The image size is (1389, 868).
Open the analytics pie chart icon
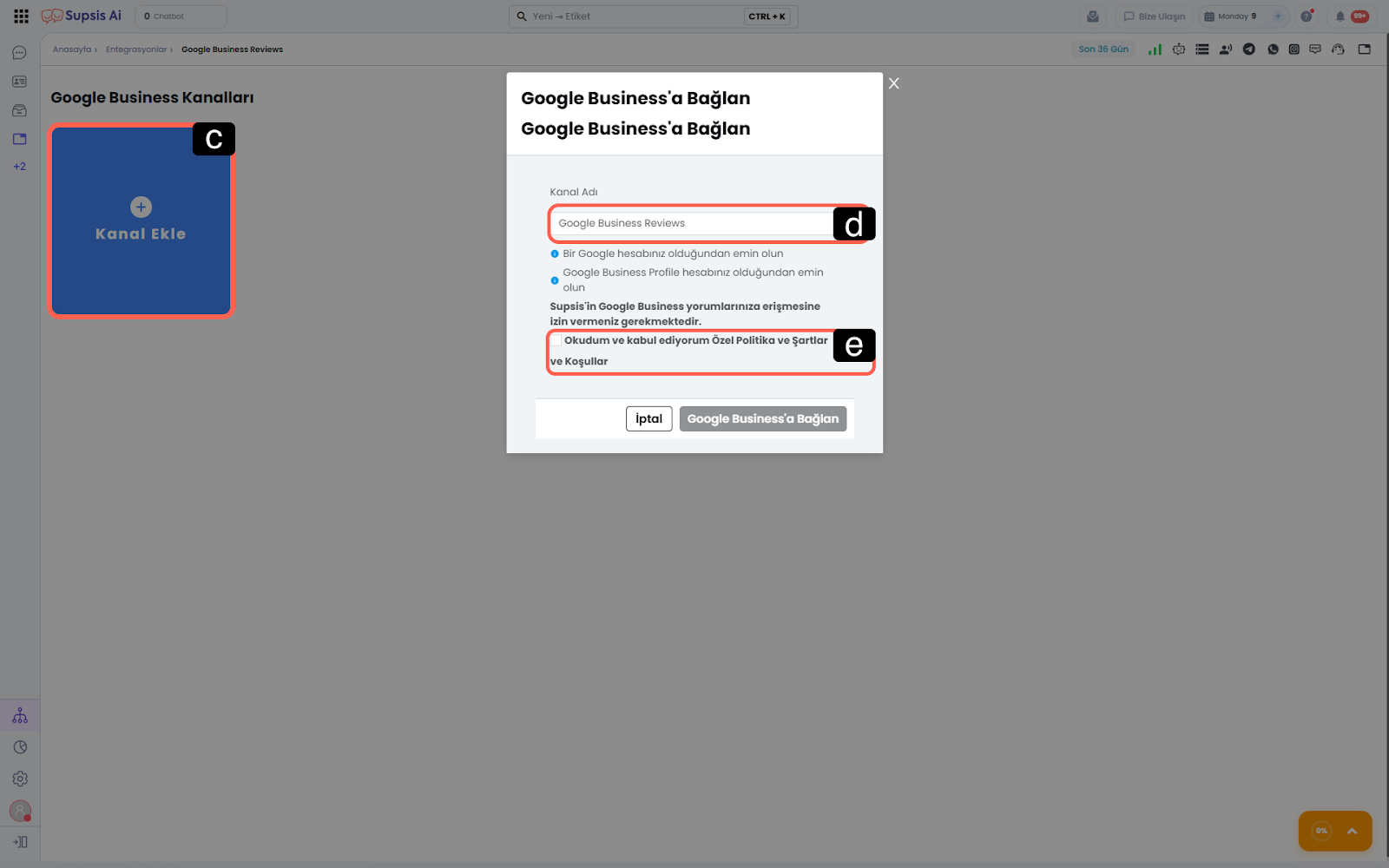coord(20,747)
